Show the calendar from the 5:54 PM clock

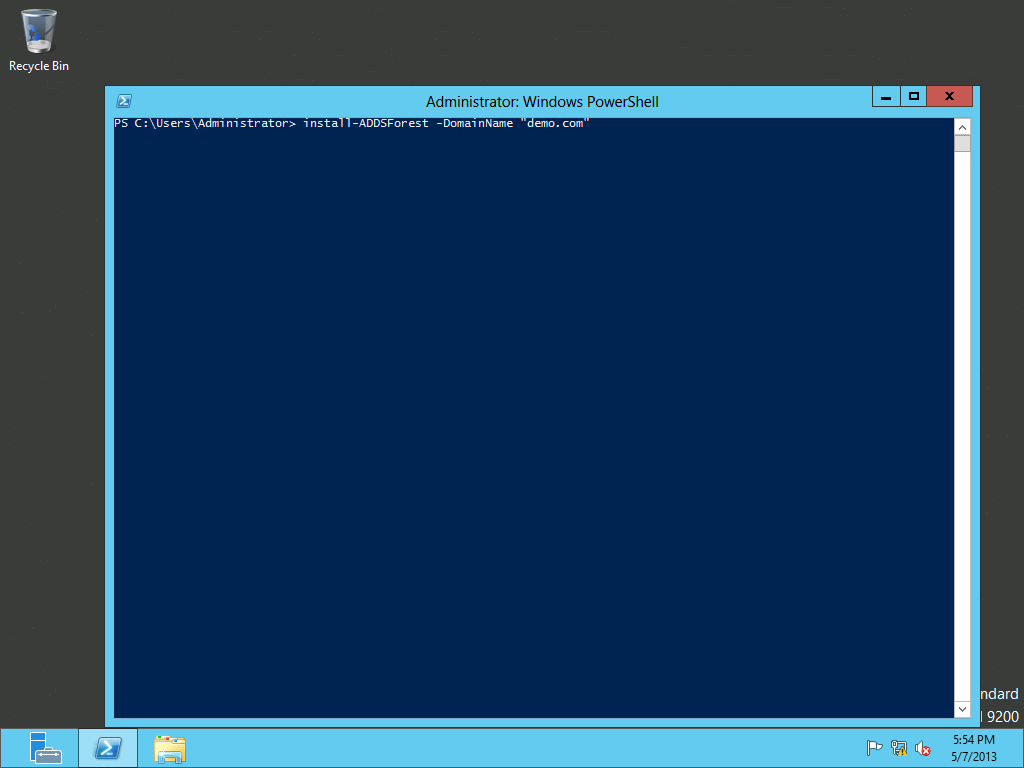(x=974, y=748)
